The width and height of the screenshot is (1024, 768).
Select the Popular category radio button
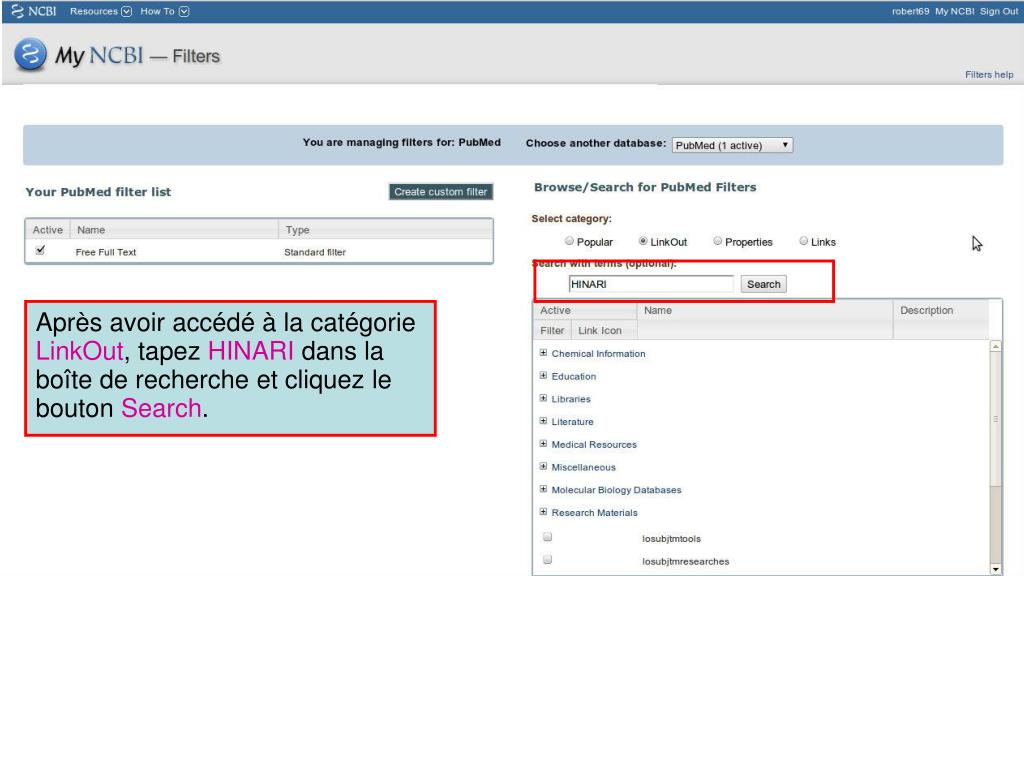[x=569, y=241]
